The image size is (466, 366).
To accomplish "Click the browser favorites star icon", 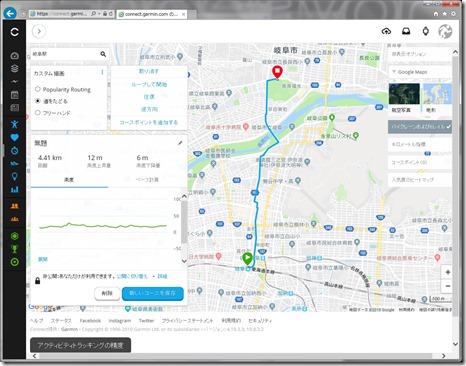I will pos(444,14).
